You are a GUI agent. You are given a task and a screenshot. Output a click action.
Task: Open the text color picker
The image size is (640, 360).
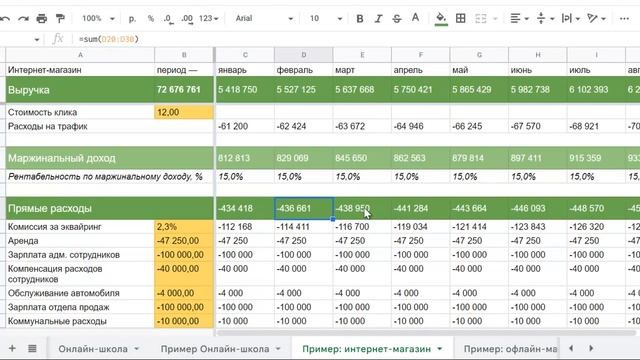click(416, 18)
